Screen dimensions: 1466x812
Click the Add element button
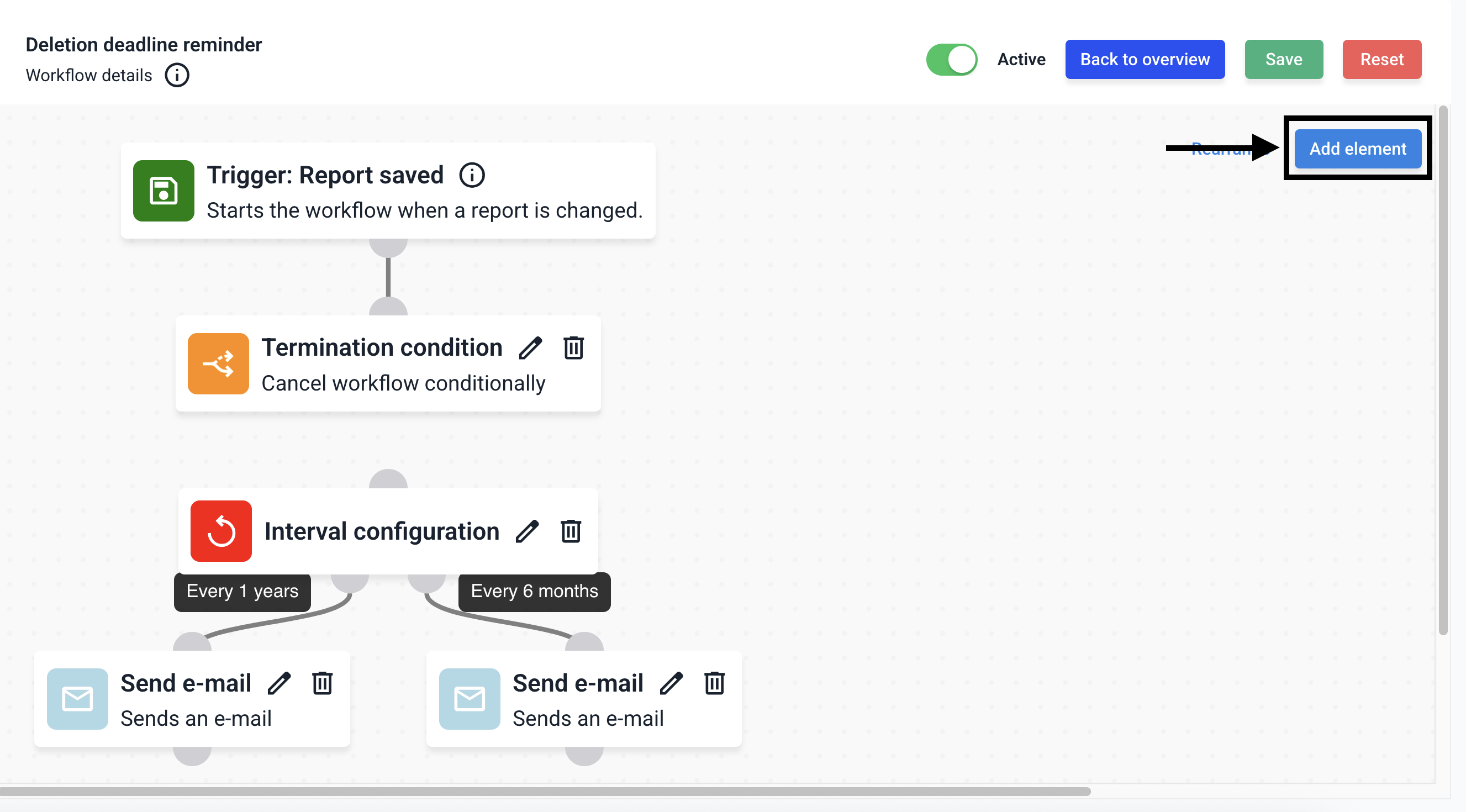(x=1357, y=149)
